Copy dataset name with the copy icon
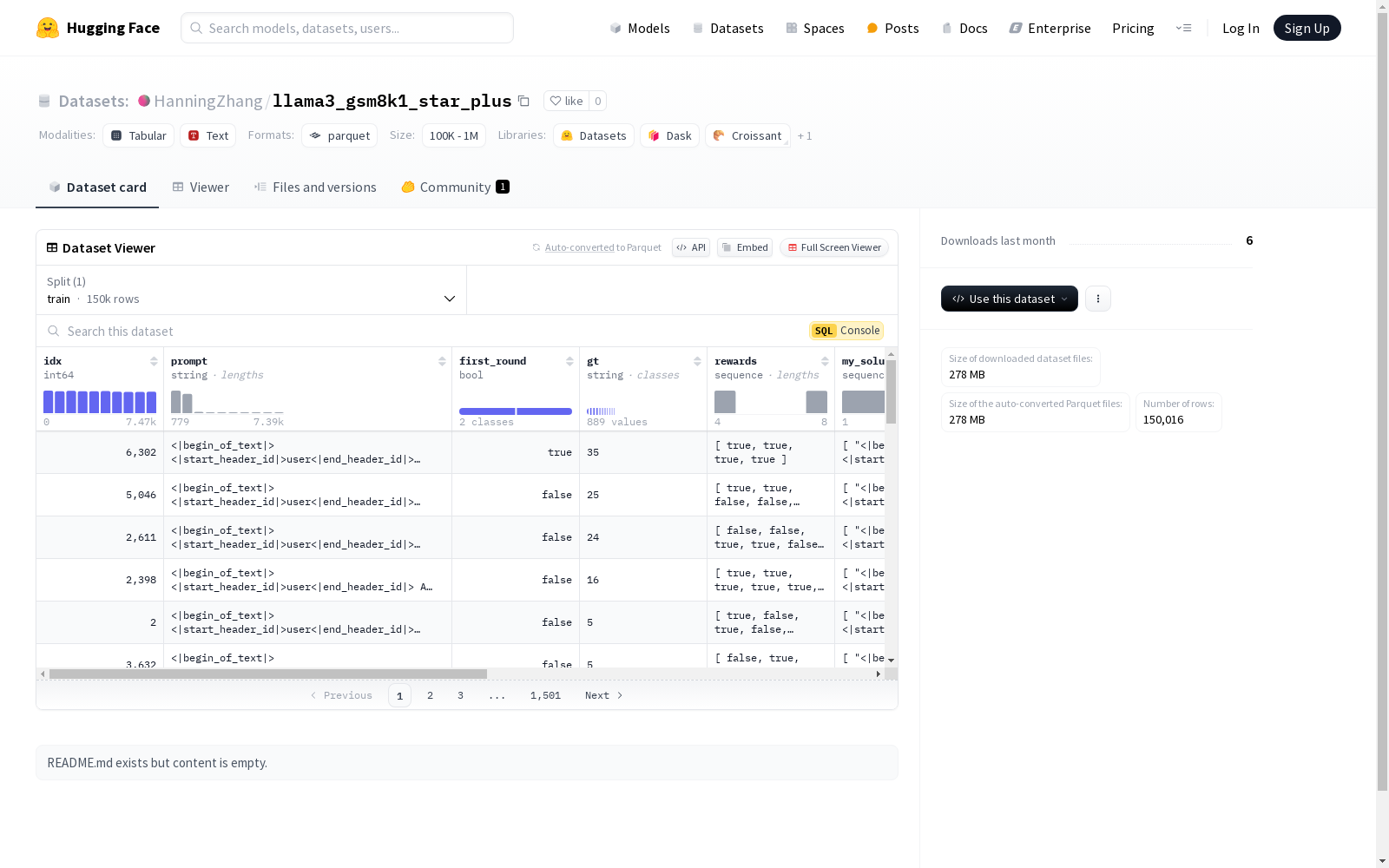 (523, 101)
